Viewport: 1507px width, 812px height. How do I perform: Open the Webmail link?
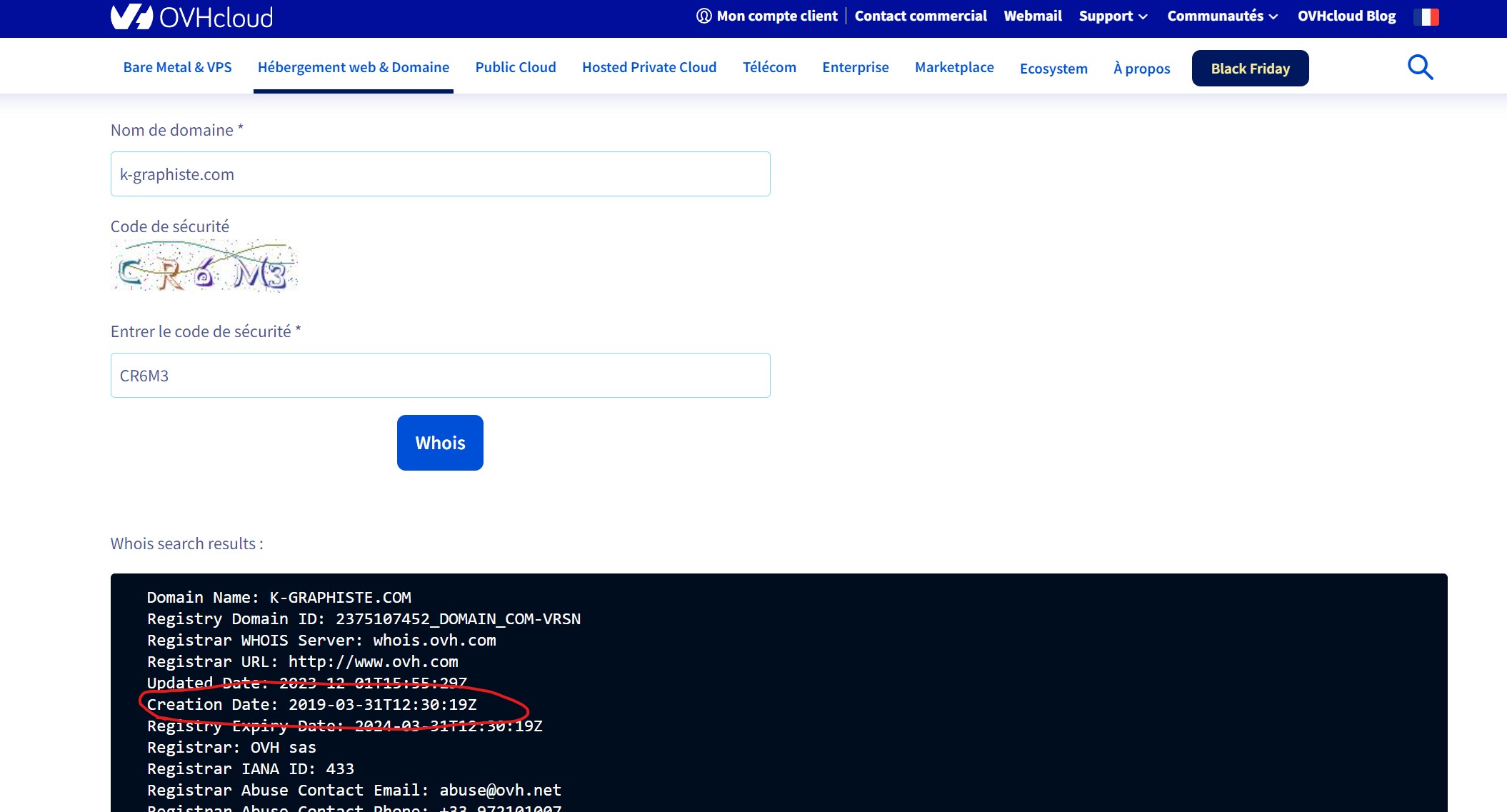click(1033, 16)
